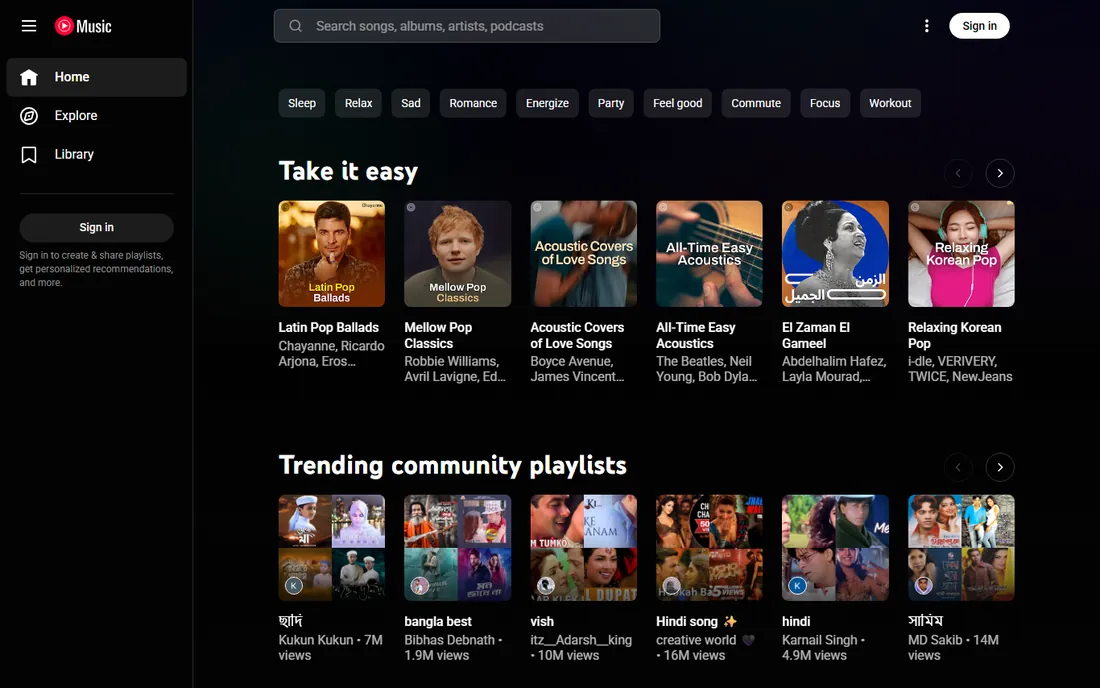The height and width of the screenshot is (688, 1100).
Task: Click the sidebar Sign in button
Action: pos(96,227)
